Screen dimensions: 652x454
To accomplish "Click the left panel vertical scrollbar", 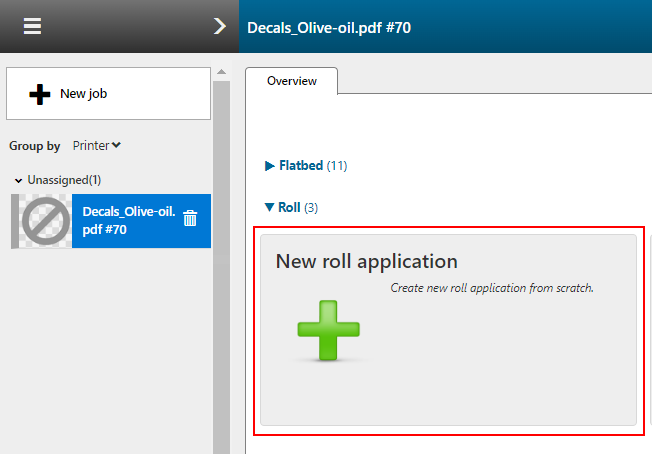I will 221,300.
